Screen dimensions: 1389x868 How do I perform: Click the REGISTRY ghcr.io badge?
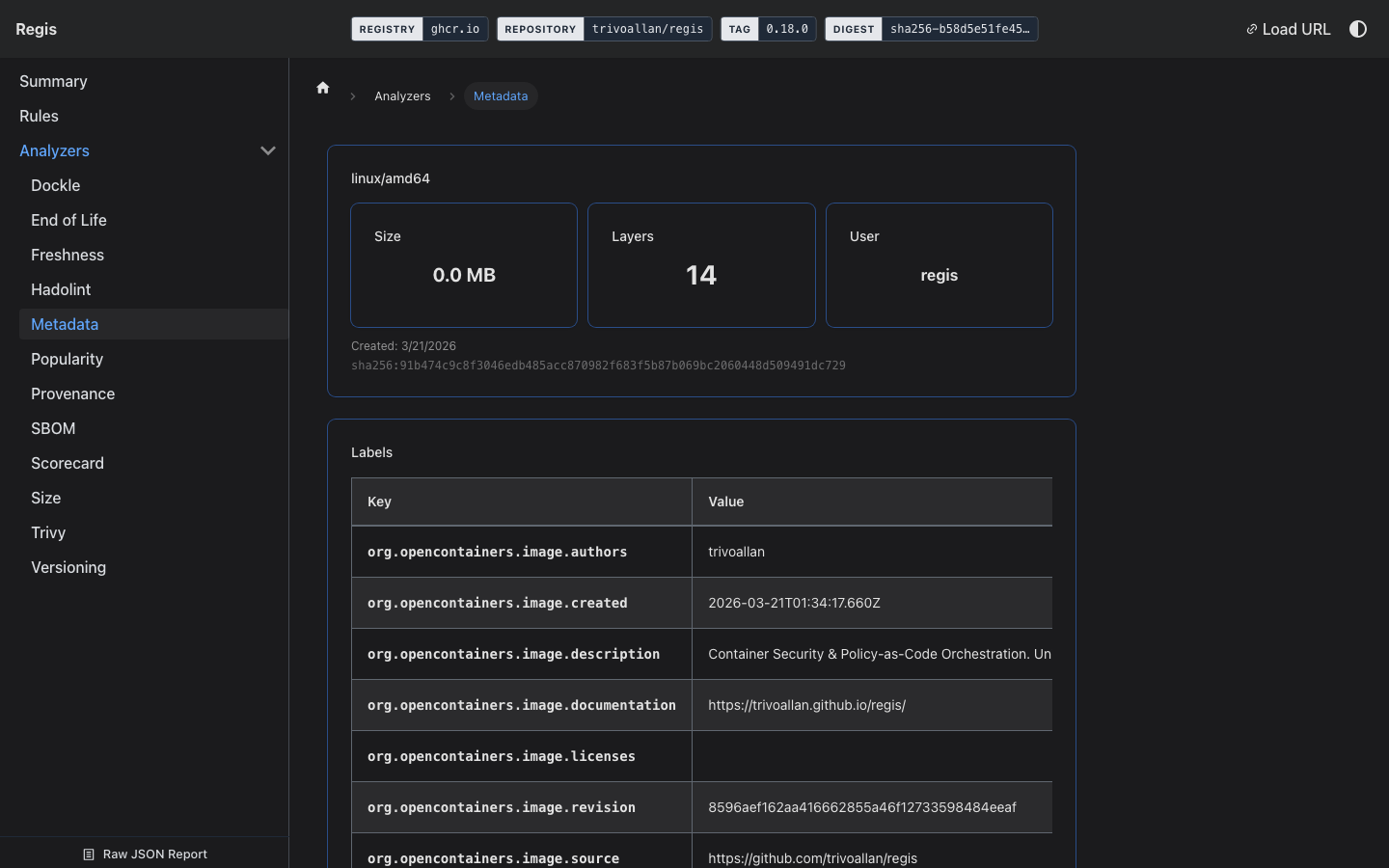420,29
